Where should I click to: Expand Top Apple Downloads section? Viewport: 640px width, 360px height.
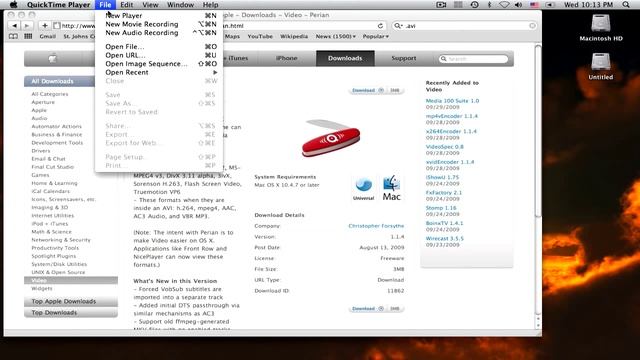(71, 301)
